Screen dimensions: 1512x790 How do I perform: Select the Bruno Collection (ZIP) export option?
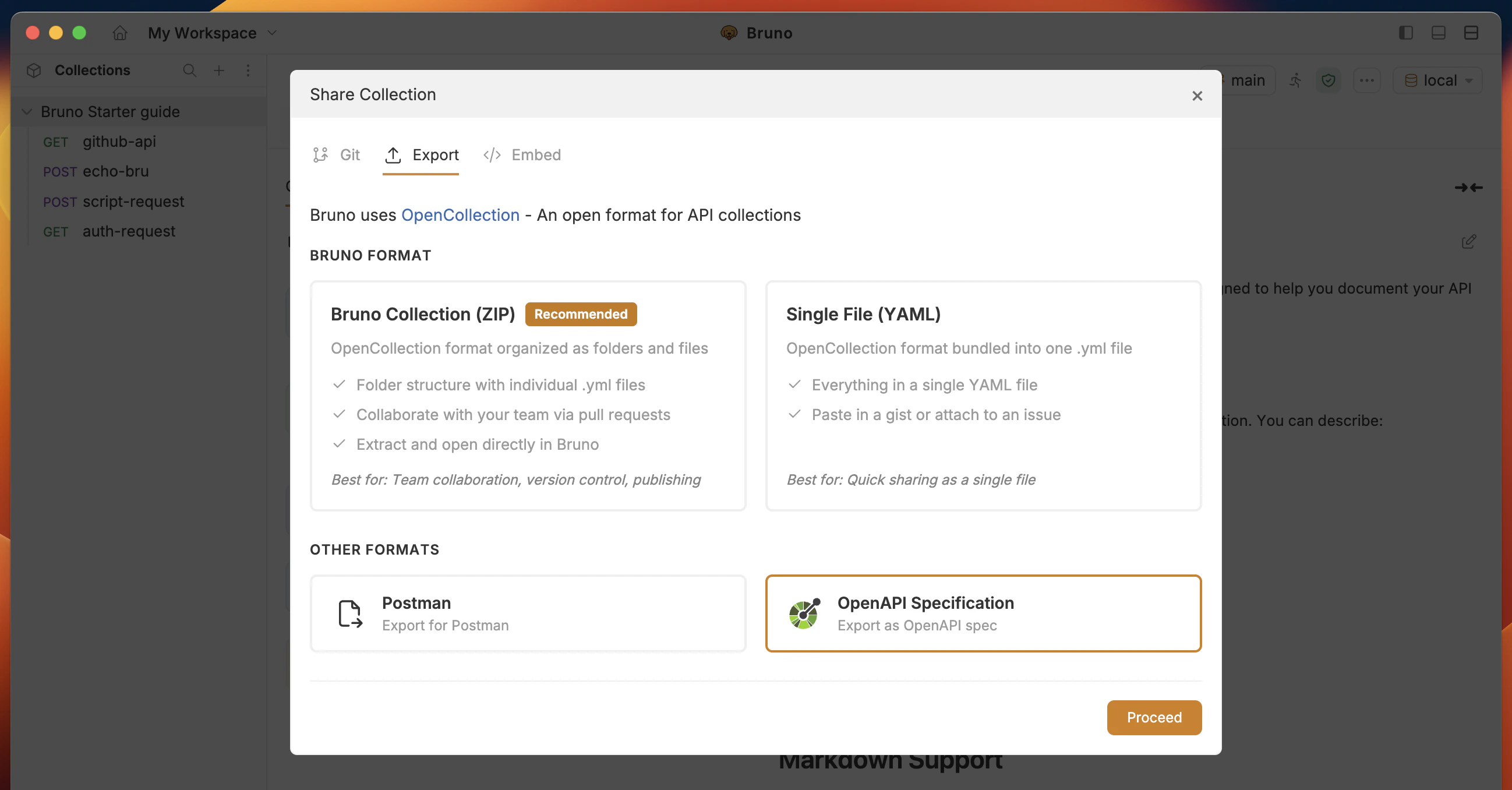[x=528, y=395]
